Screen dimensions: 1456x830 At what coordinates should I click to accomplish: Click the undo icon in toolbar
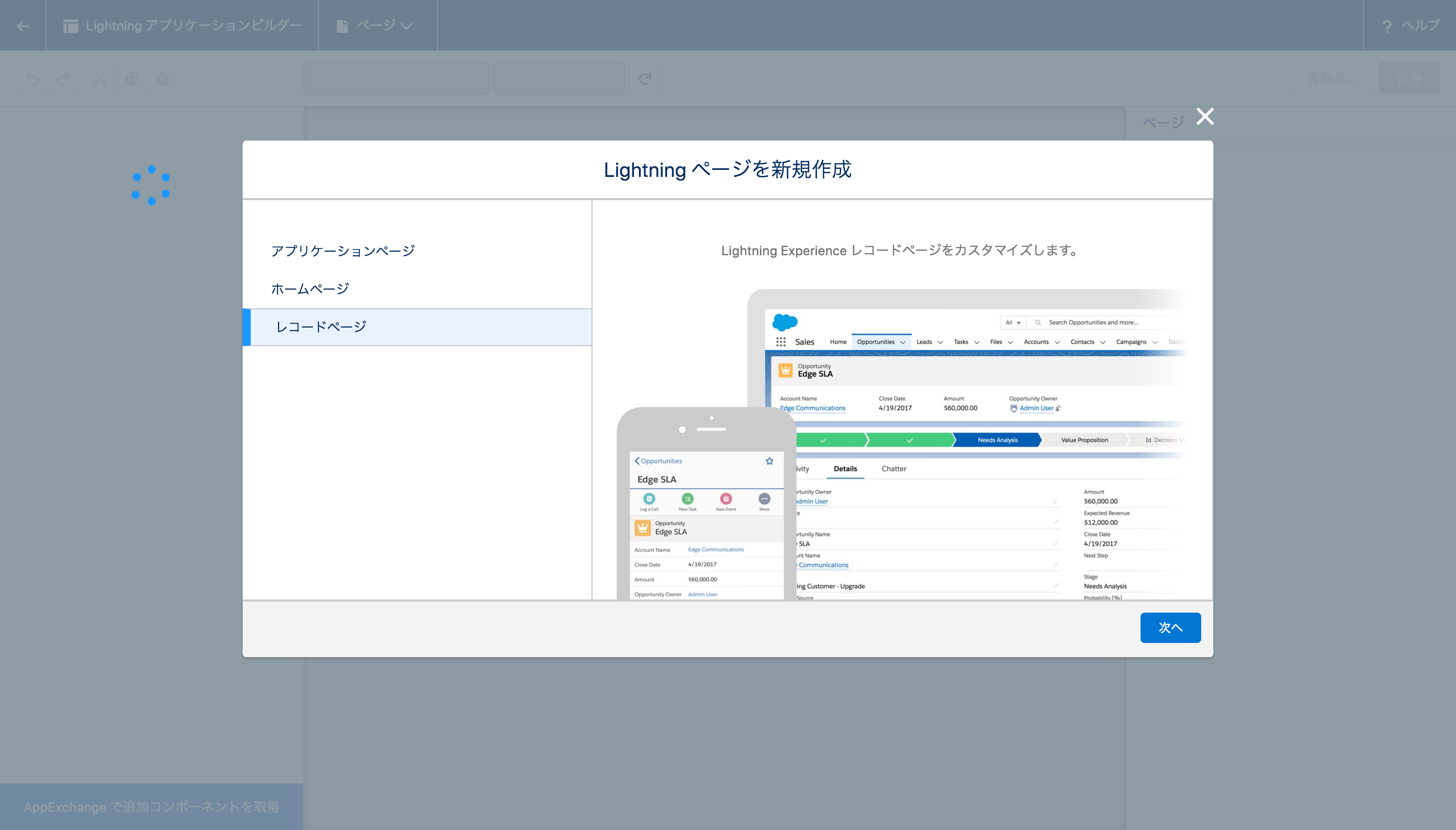coord(32,79)
